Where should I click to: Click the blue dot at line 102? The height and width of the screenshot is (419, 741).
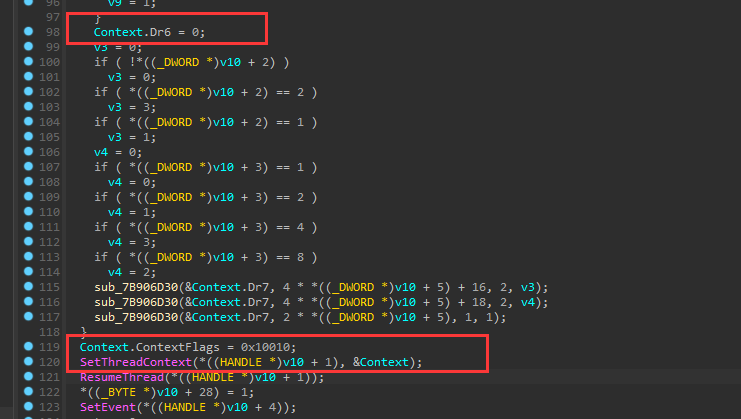click(27, 92)
